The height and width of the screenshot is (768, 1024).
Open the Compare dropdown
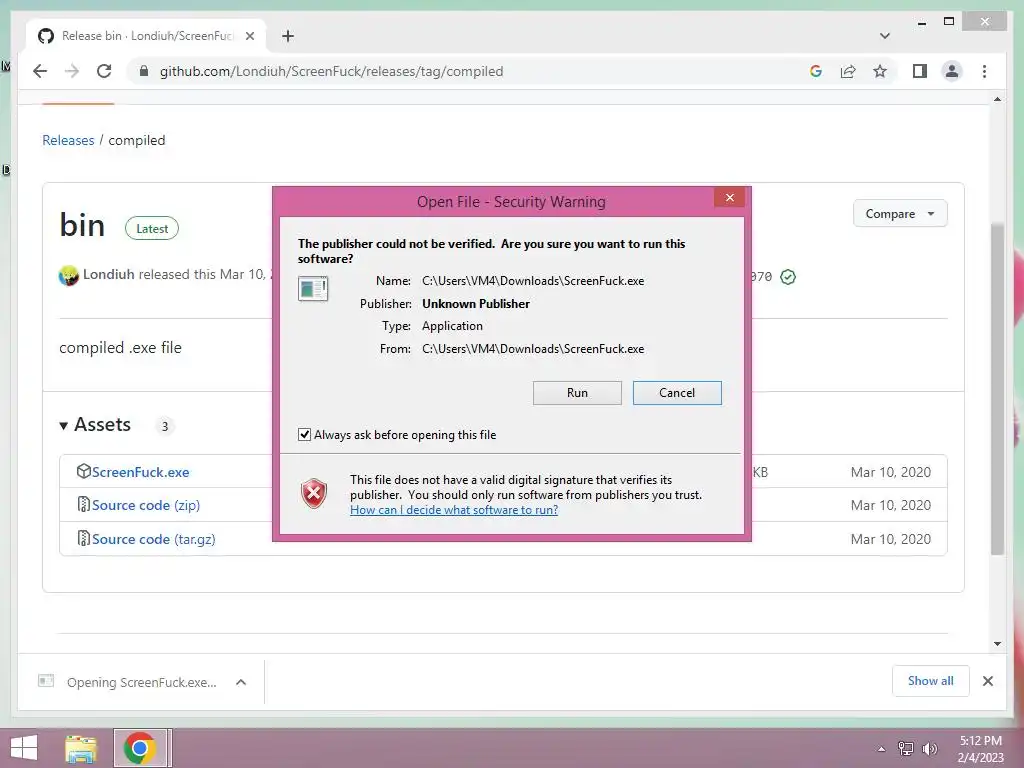click(x=900, y=214)
